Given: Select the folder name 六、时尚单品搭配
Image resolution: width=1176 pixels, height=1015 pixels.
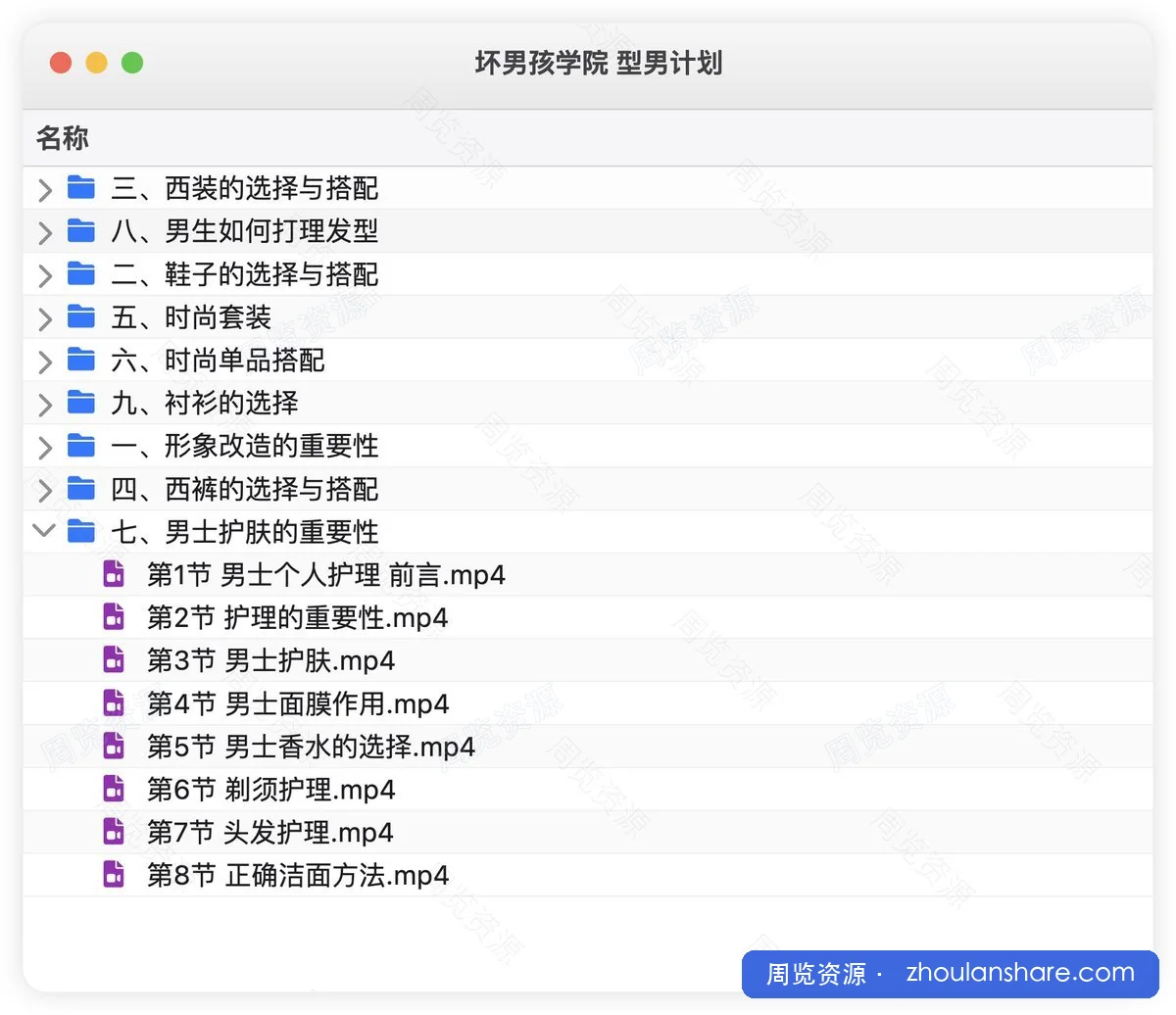Looking at the screenshot, I should (218, 360).
